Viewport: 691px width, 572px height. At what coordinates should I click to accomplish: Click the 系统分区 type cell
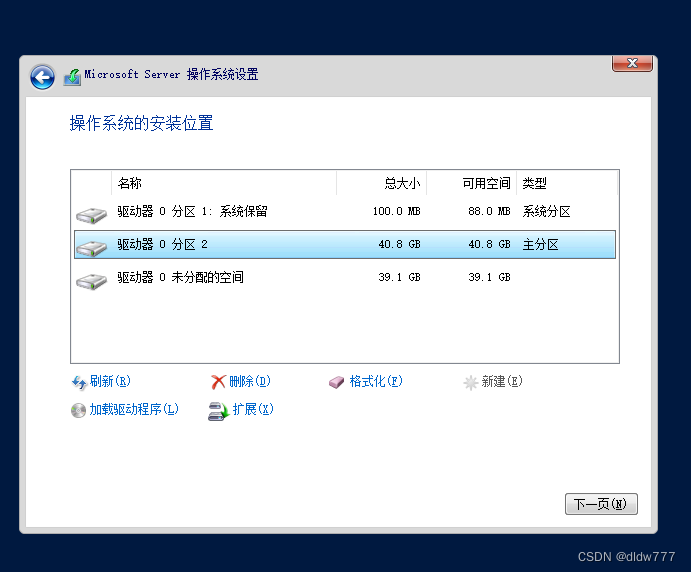pyautogui.click(x=546, y=212)
